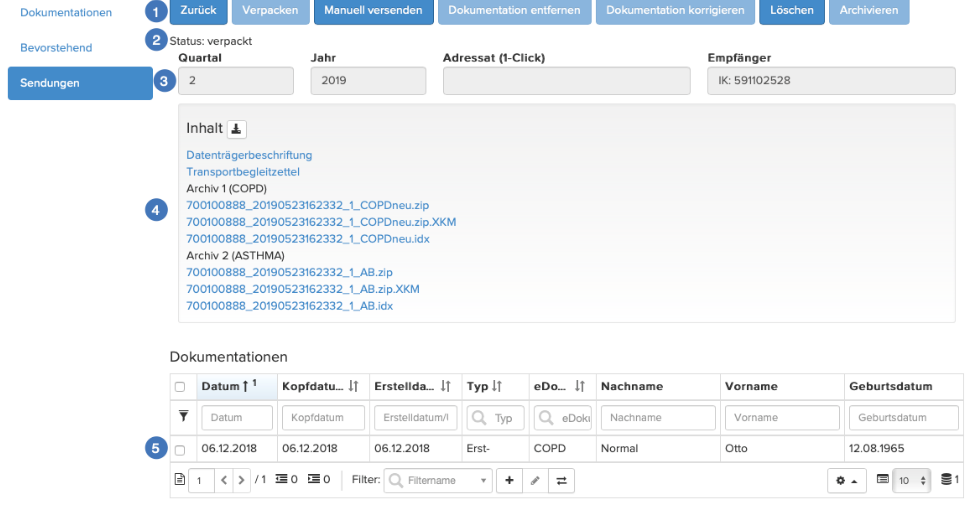Toggle the select-all checkbox in table header
Image resolution: width=966 pixels, height=506 pixels.
[180, 387]
